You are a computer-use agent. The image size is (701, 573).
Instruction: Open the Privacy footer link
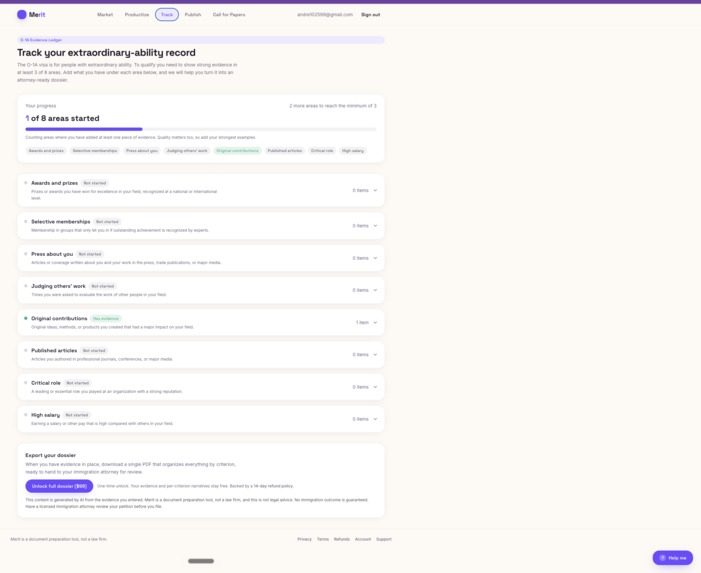304,539
